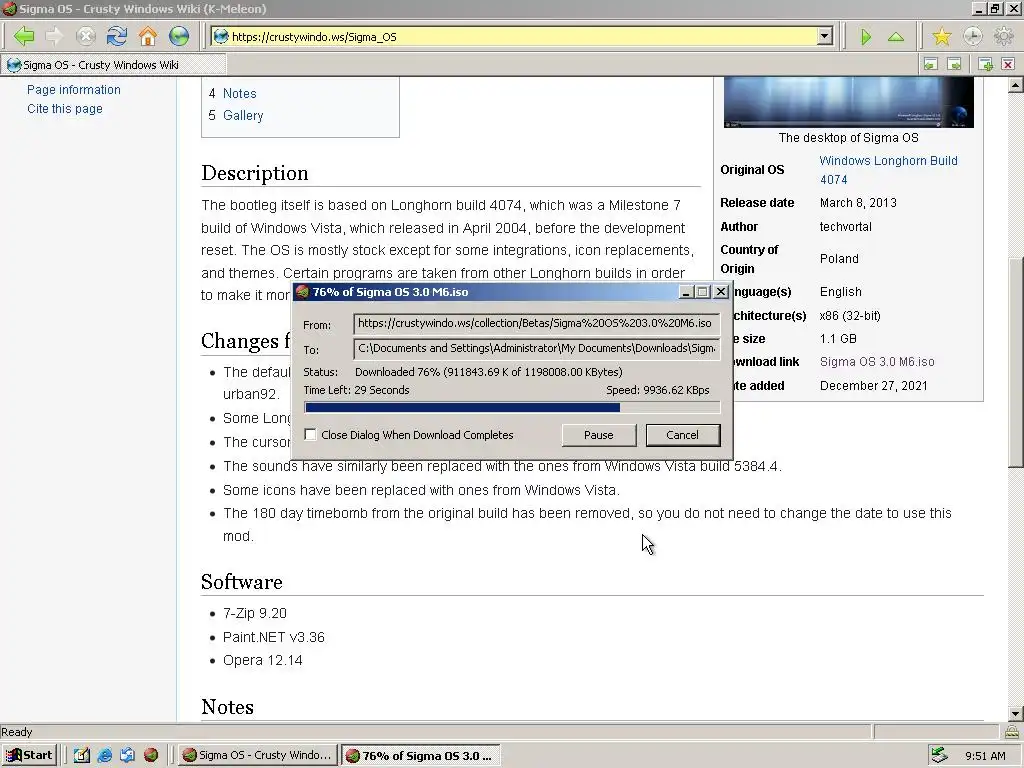Pause the Sigma OS download
Screen dimensions: 1024x768
(599, 435)
